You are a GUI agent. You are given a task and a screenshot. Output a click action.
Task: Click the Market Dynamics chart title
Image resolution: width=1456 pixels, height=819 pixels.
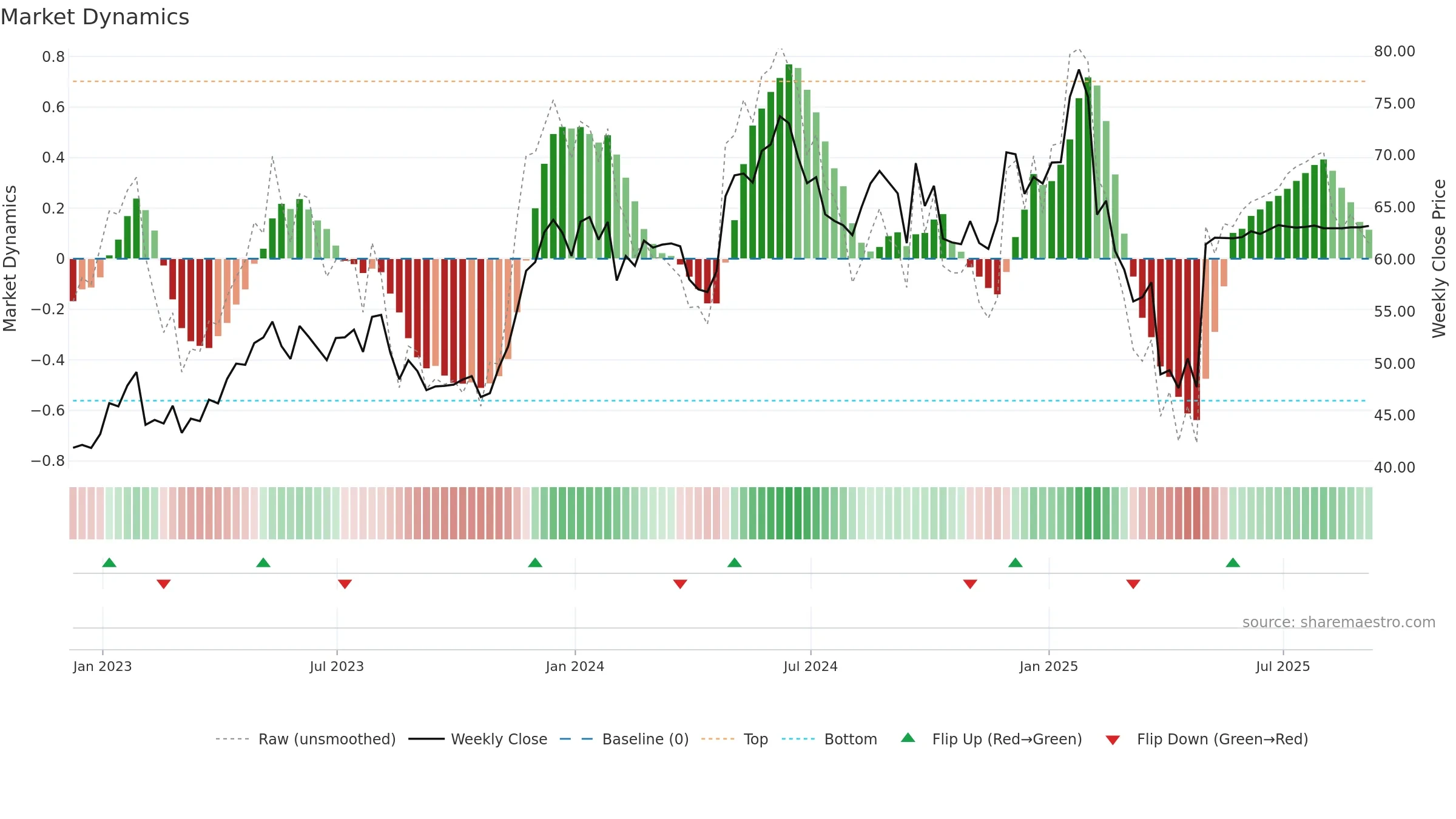pos(95,17)
